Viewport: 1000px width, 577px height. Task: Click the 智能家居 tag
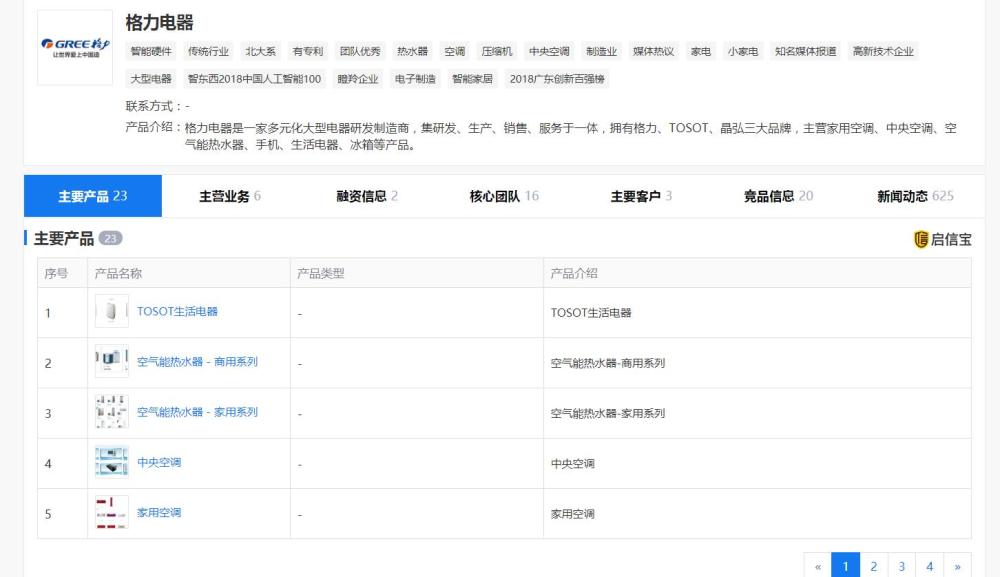pos(473,79)
